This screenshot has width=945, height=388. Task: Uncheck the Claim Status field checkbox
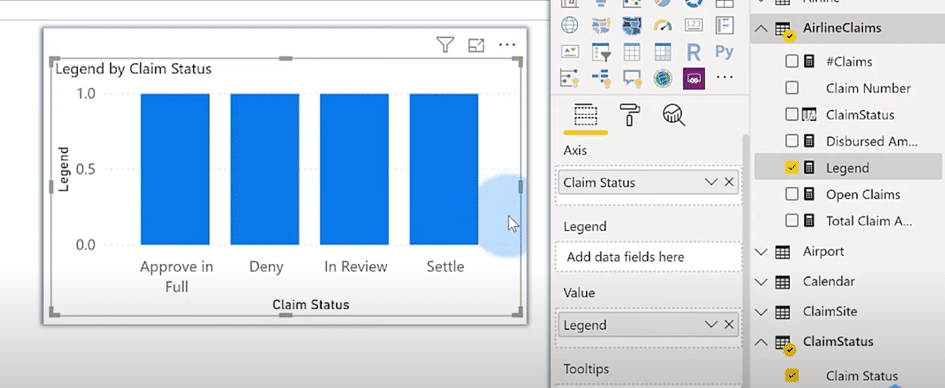coord(792,375)
